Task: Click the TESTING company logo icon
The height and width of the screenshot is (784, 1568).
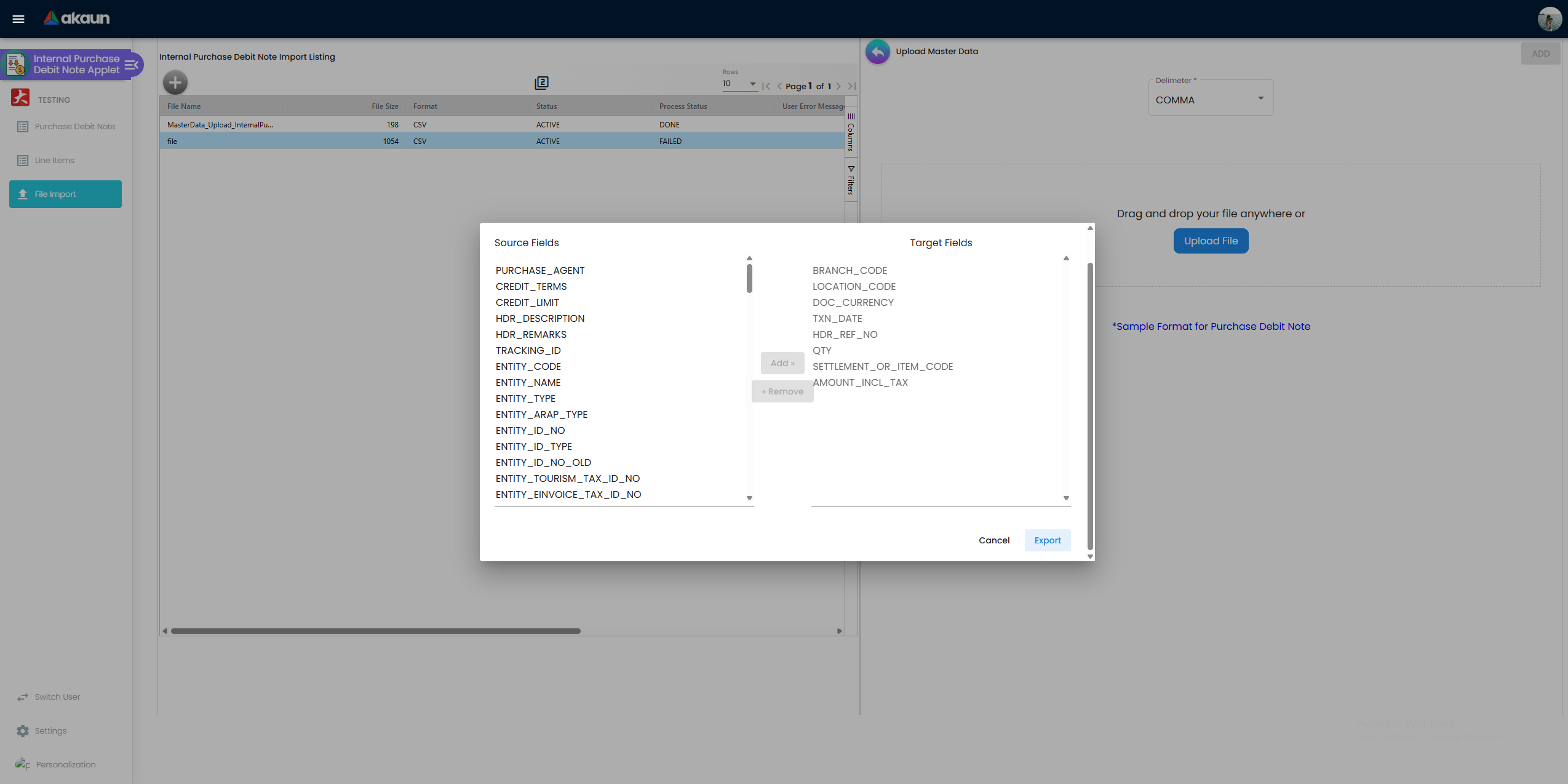Action: click(20, 97)
